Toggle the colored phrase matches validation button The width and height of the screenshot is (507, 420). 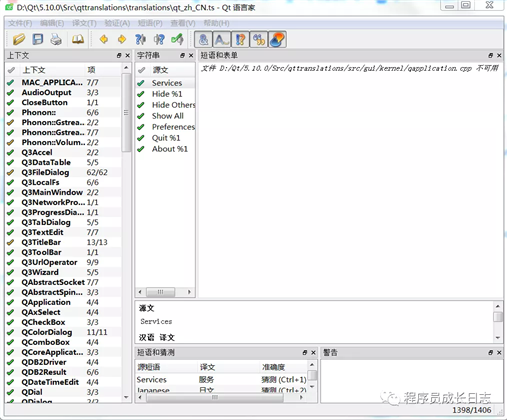pyautogui.click(x=277, y=39)
